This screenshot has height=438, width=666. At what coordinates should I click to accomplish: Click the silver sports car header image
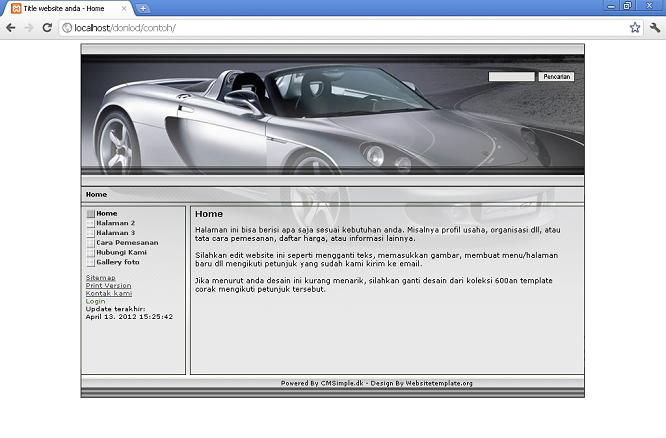point(333,115)
